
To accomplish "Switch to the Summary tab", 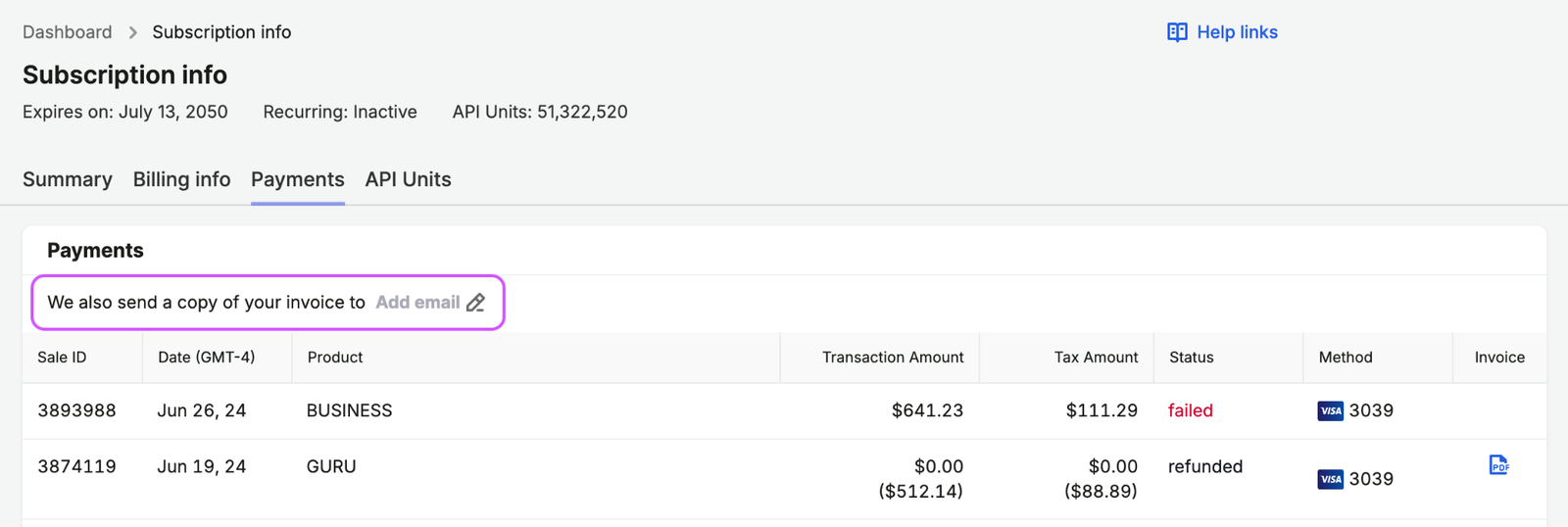I will [68, 179].
